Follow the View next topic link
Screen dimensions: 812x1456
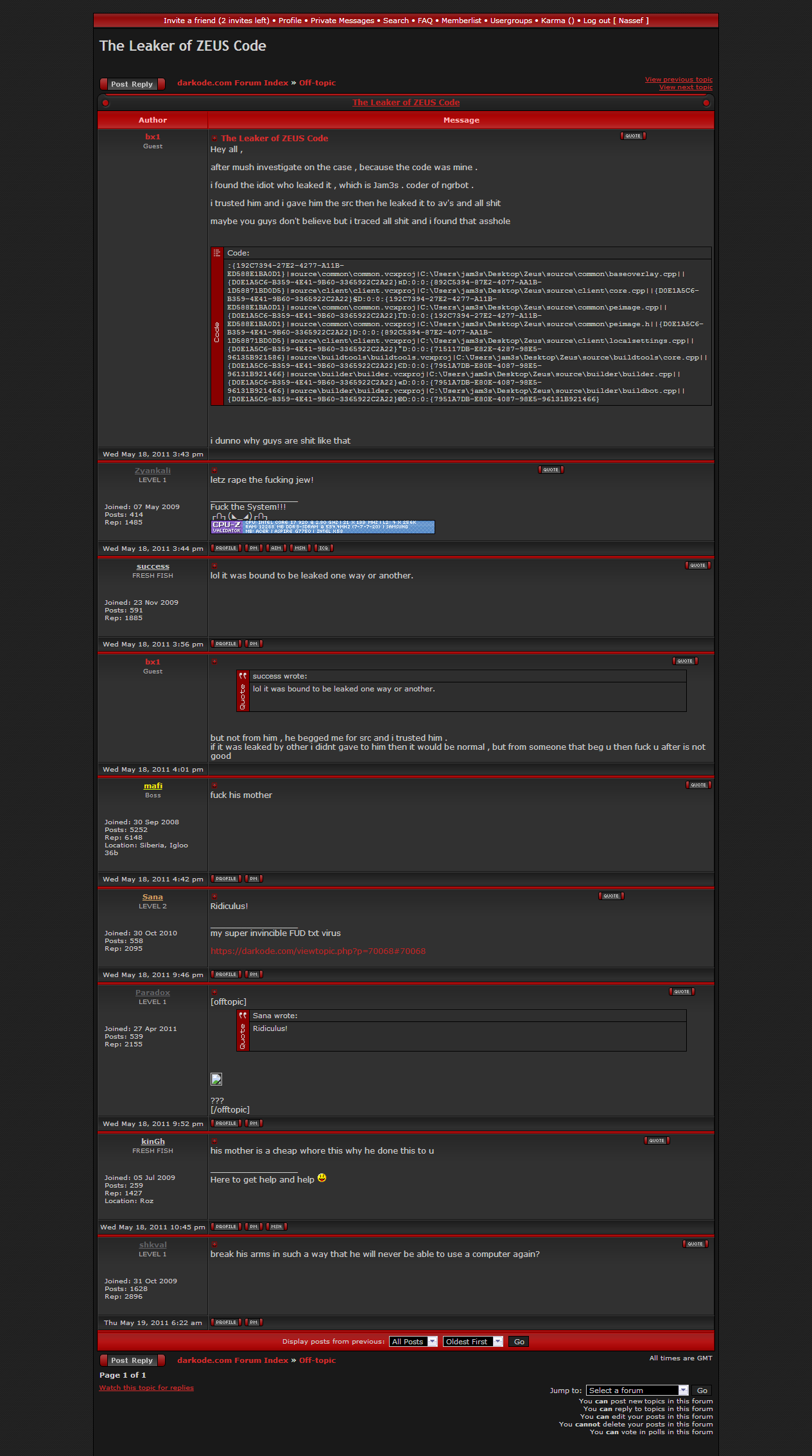pos(686,87)
